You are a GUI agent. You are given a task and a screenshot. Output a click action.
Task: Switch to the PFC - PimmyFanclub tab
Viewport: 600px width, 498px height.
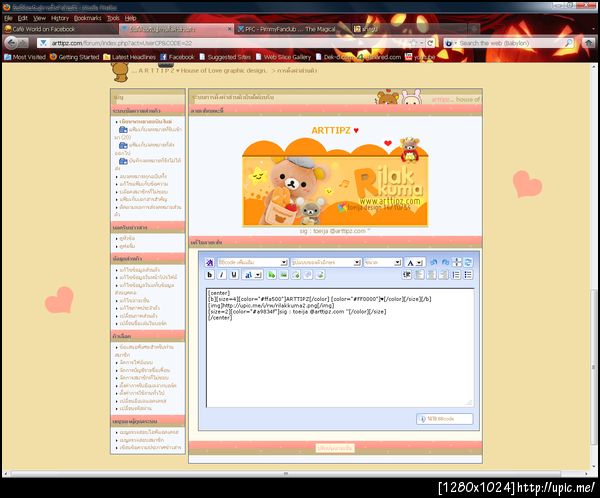(x=291, y=29)
